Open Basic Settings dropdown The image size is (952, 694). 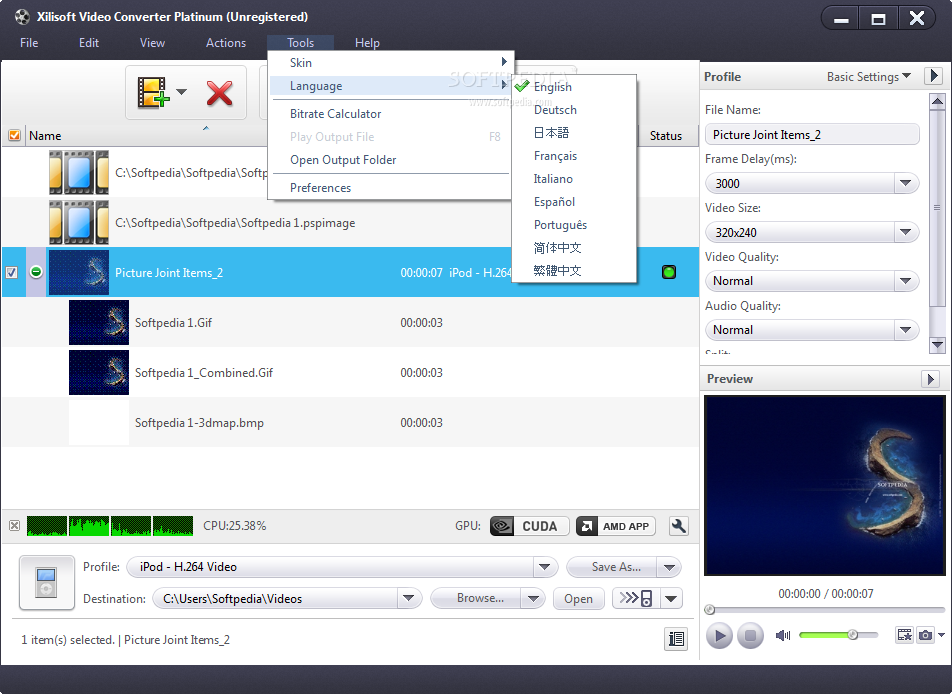[868, 77]
